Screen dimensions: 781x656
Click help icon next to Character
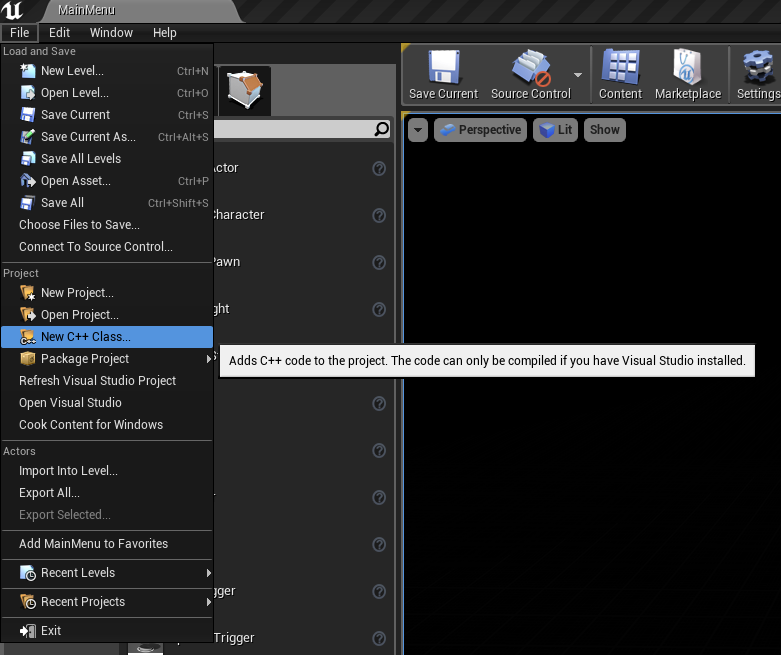379,216
